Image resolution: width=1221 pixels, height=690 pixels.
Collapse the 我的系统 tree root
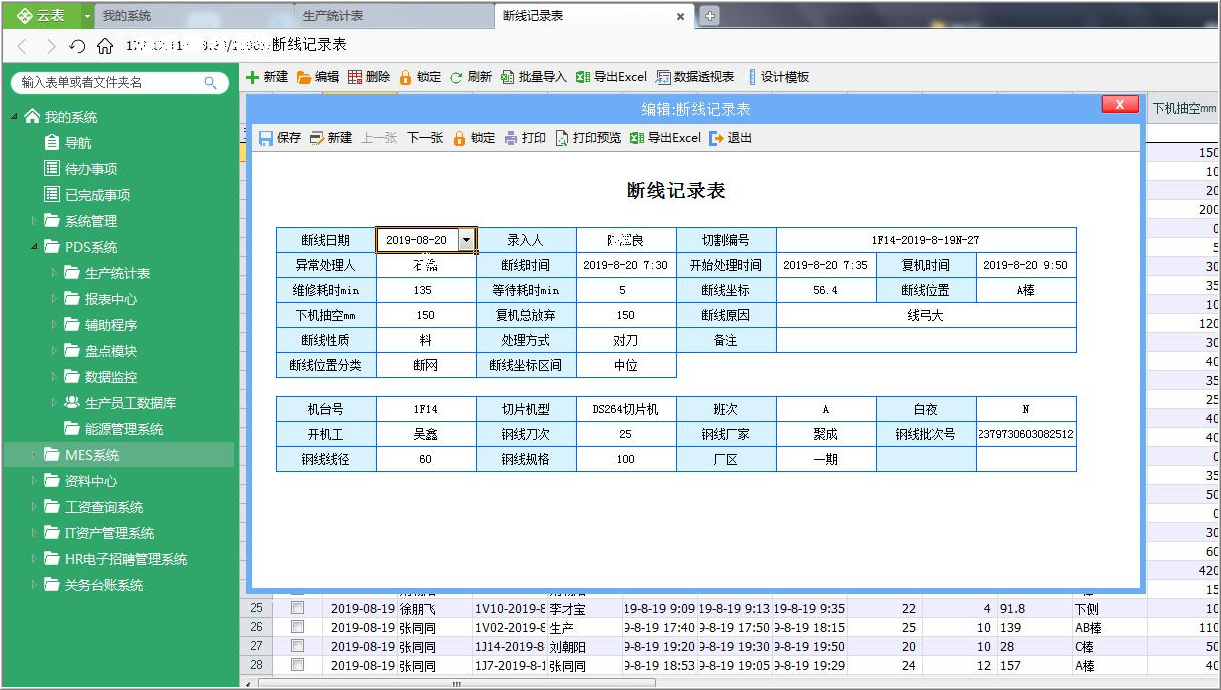pos(15,117)
